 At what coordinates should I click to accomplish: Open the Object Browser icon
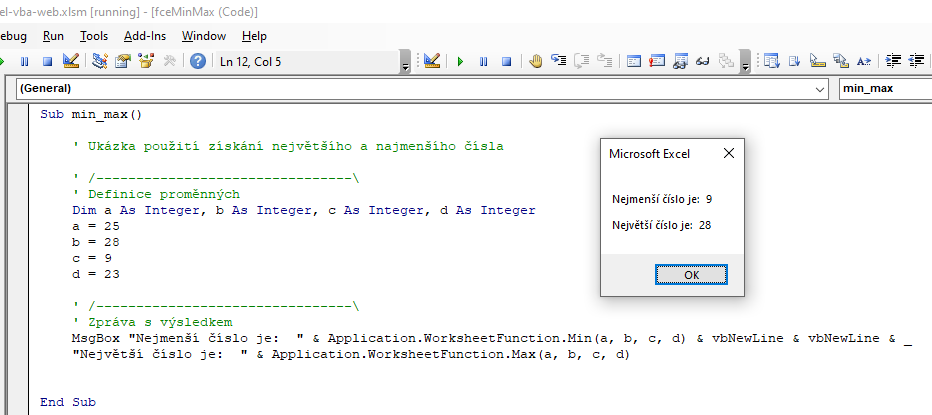tap(146, 61)
